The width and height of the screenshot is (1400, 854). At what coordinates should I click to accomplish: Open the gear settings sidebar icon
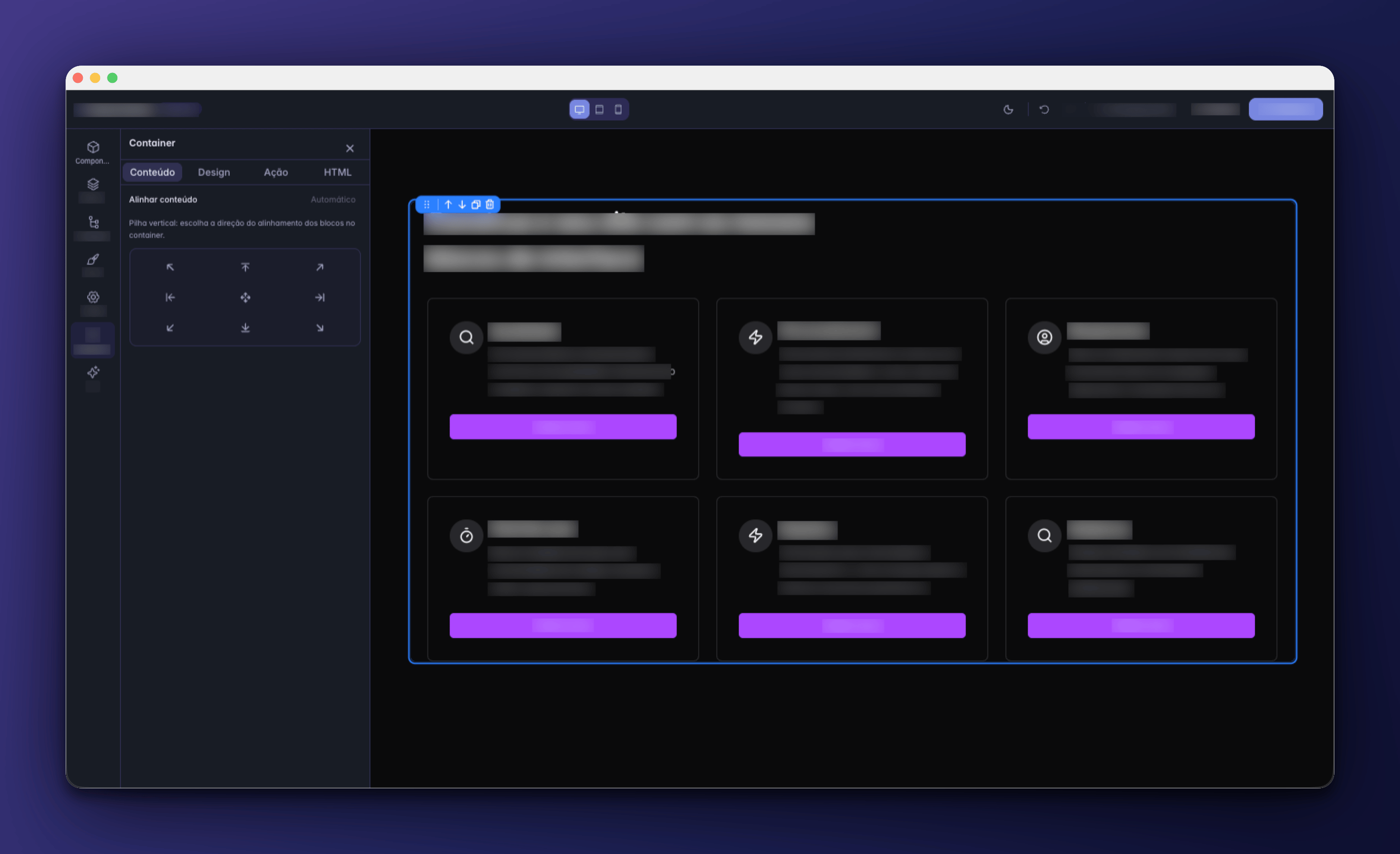(93, 296)
